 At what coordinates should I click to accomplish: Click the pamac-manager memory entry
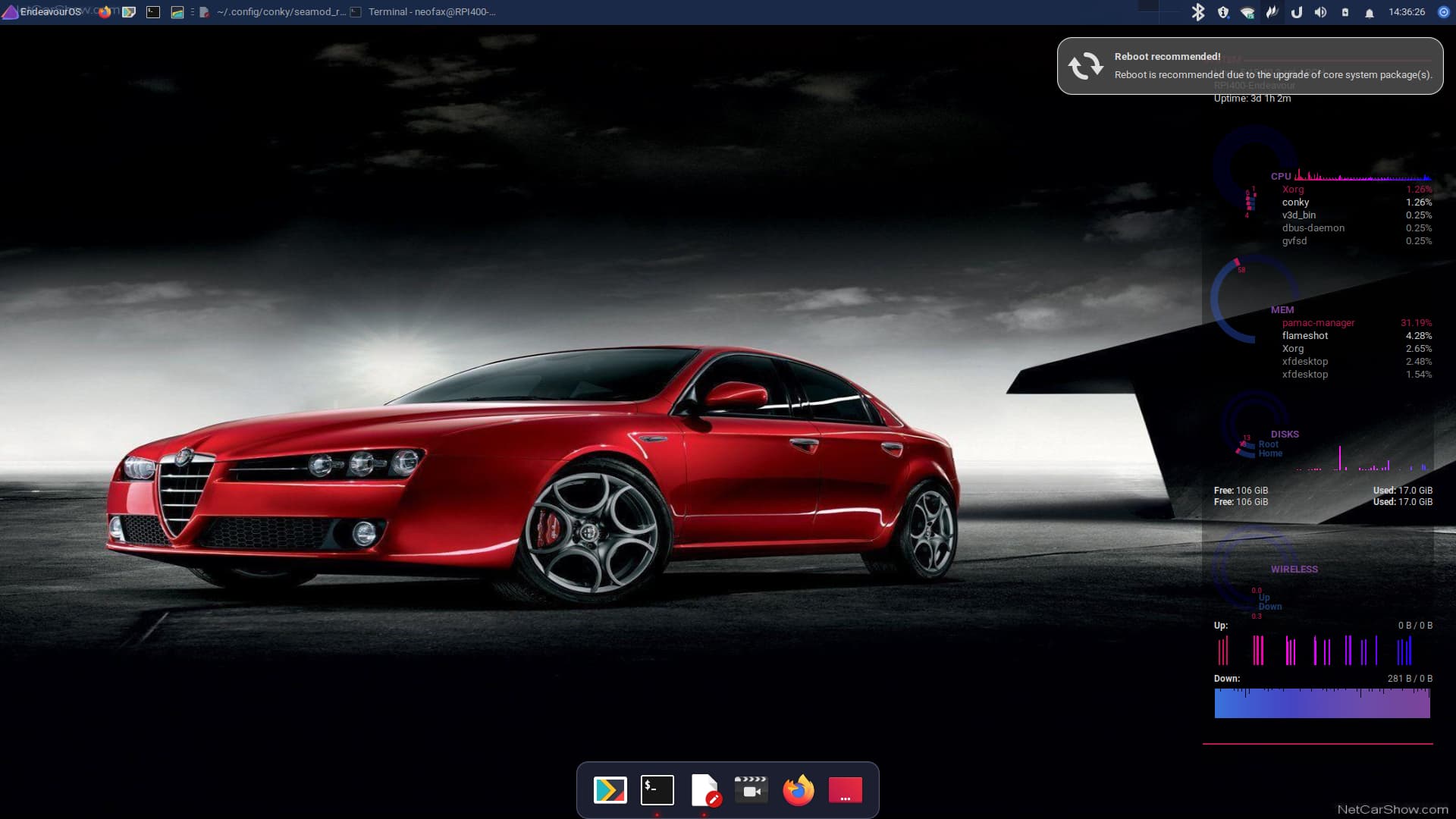[1318, 323]
